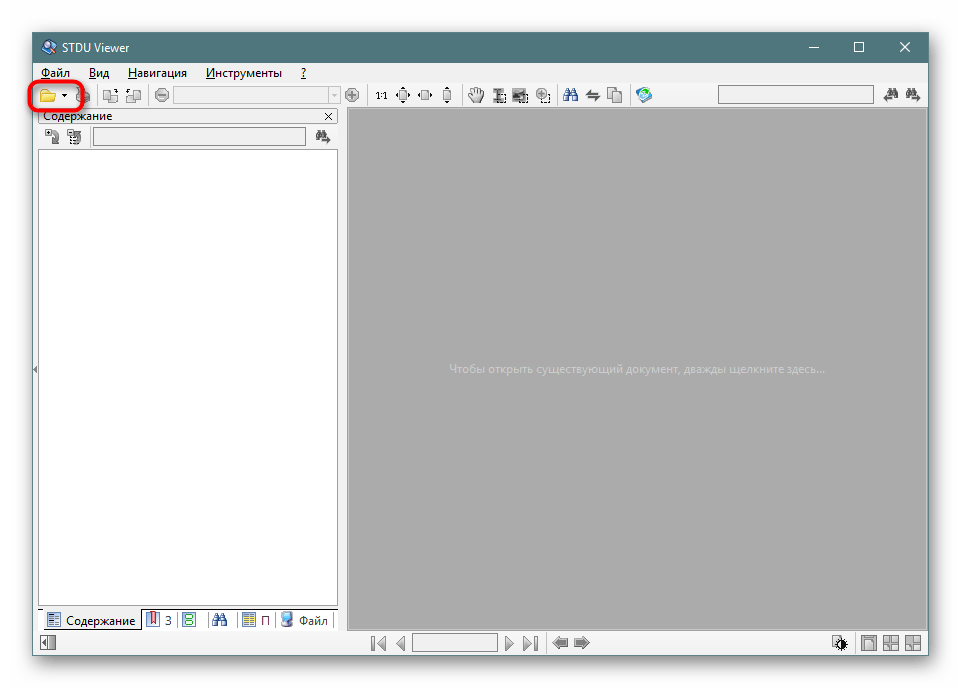Click the zoom out minus button

[x=162, y=95]
